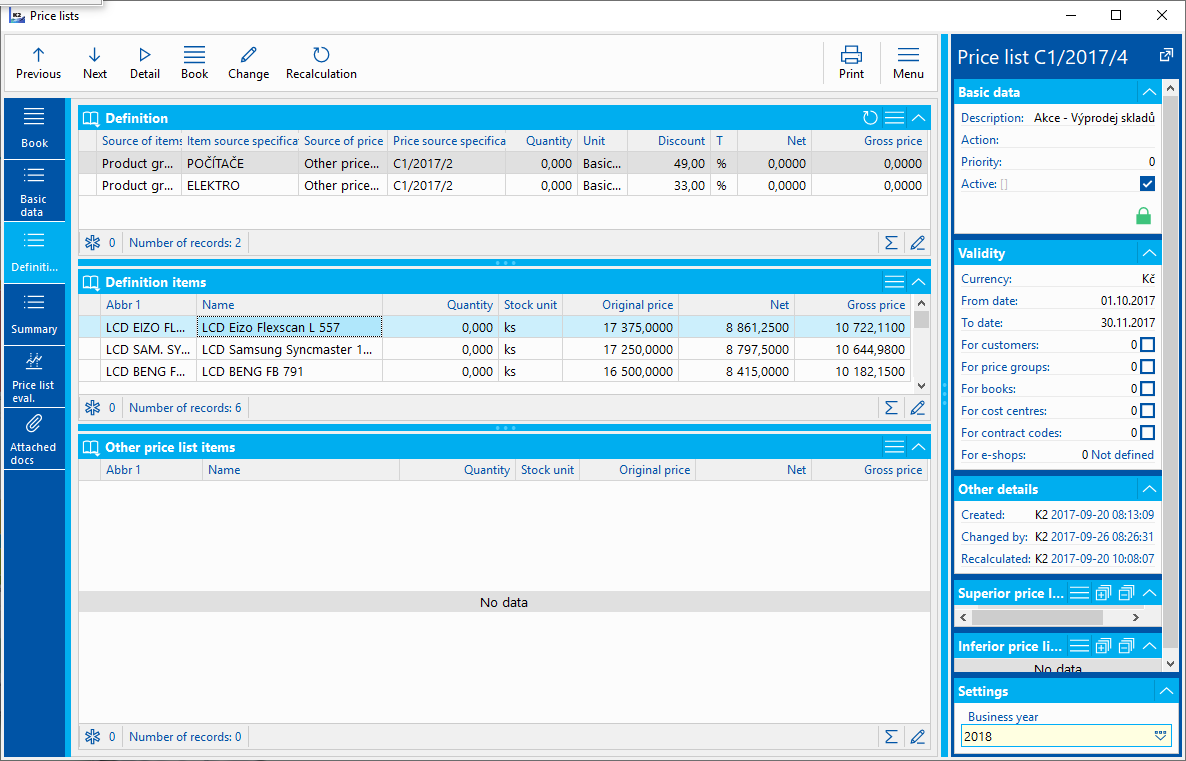1186x761 pixels.
Task: Switch to the Summary tab in sidebar
Action: pyautogui.click(x=34, y=313)
